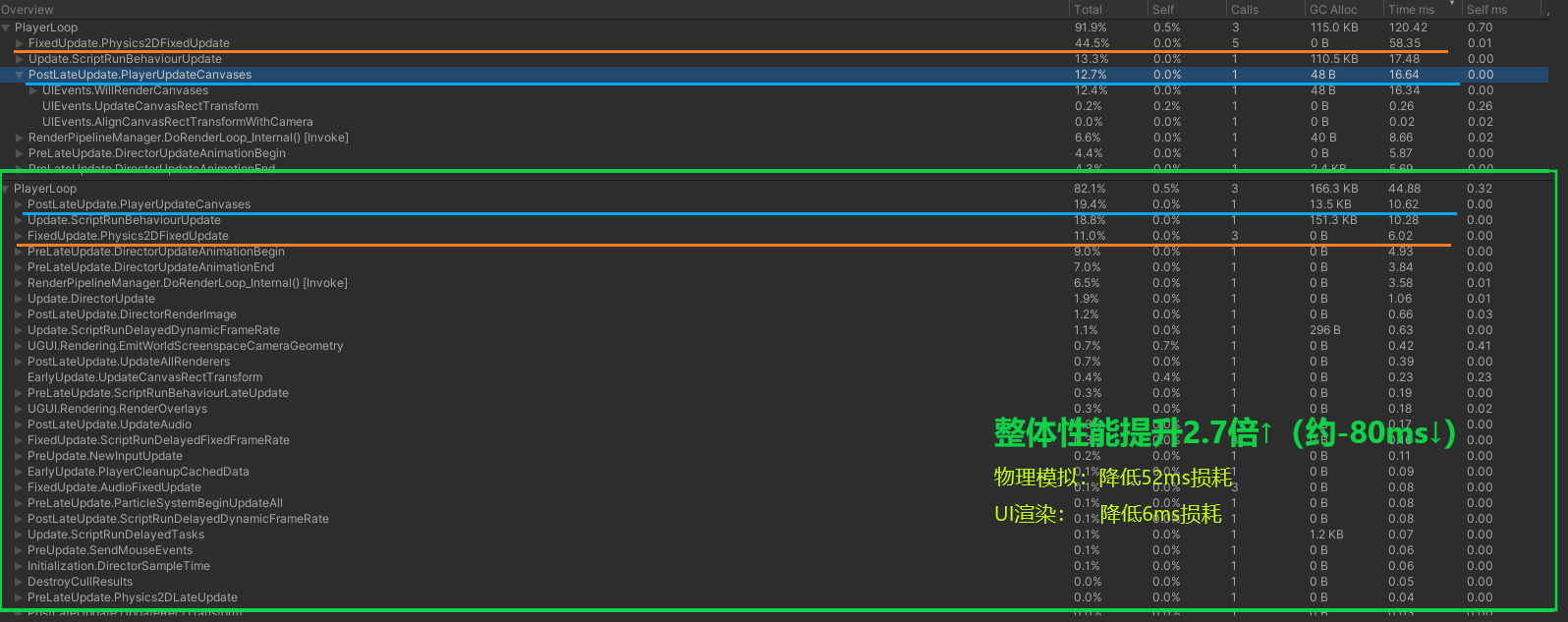Select the PreLateUpdate.ParticleSystemBeginUpdateAll row
This screenshot has height=622, width=1568.
[774, 503]
